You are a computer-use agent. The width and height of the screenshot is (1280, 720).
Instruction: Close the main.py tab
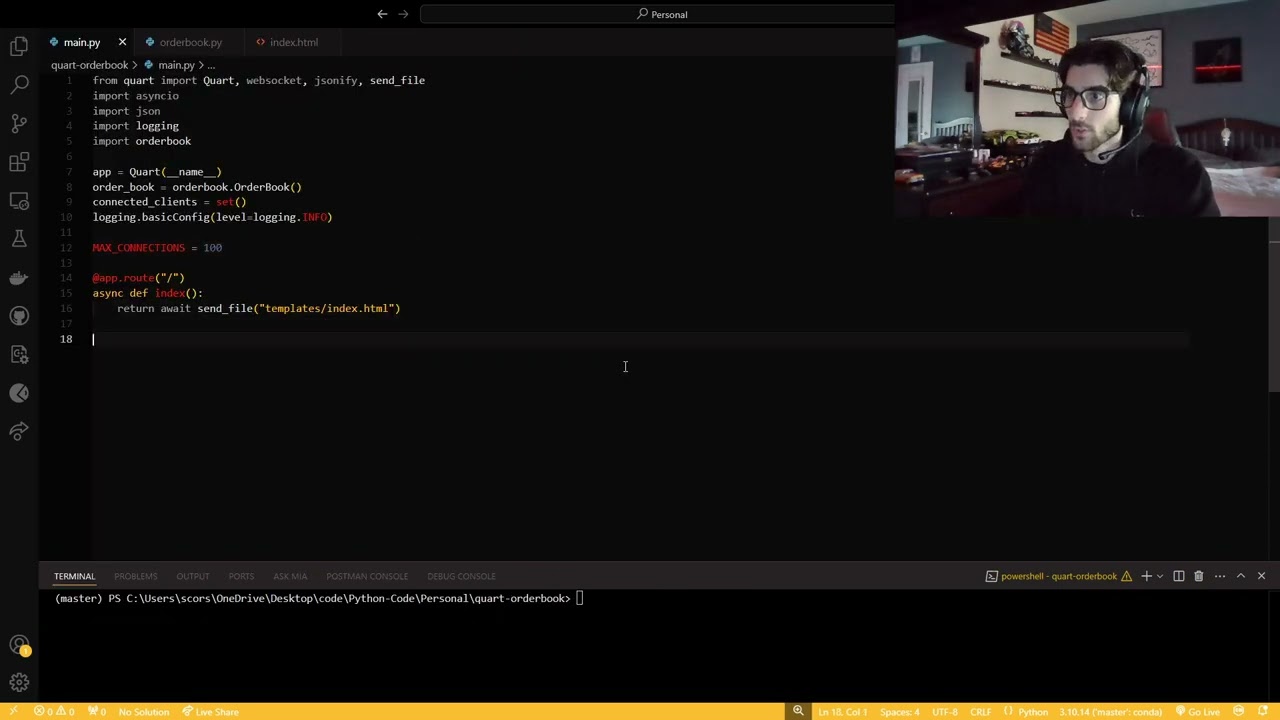click(x=122, y=42)
